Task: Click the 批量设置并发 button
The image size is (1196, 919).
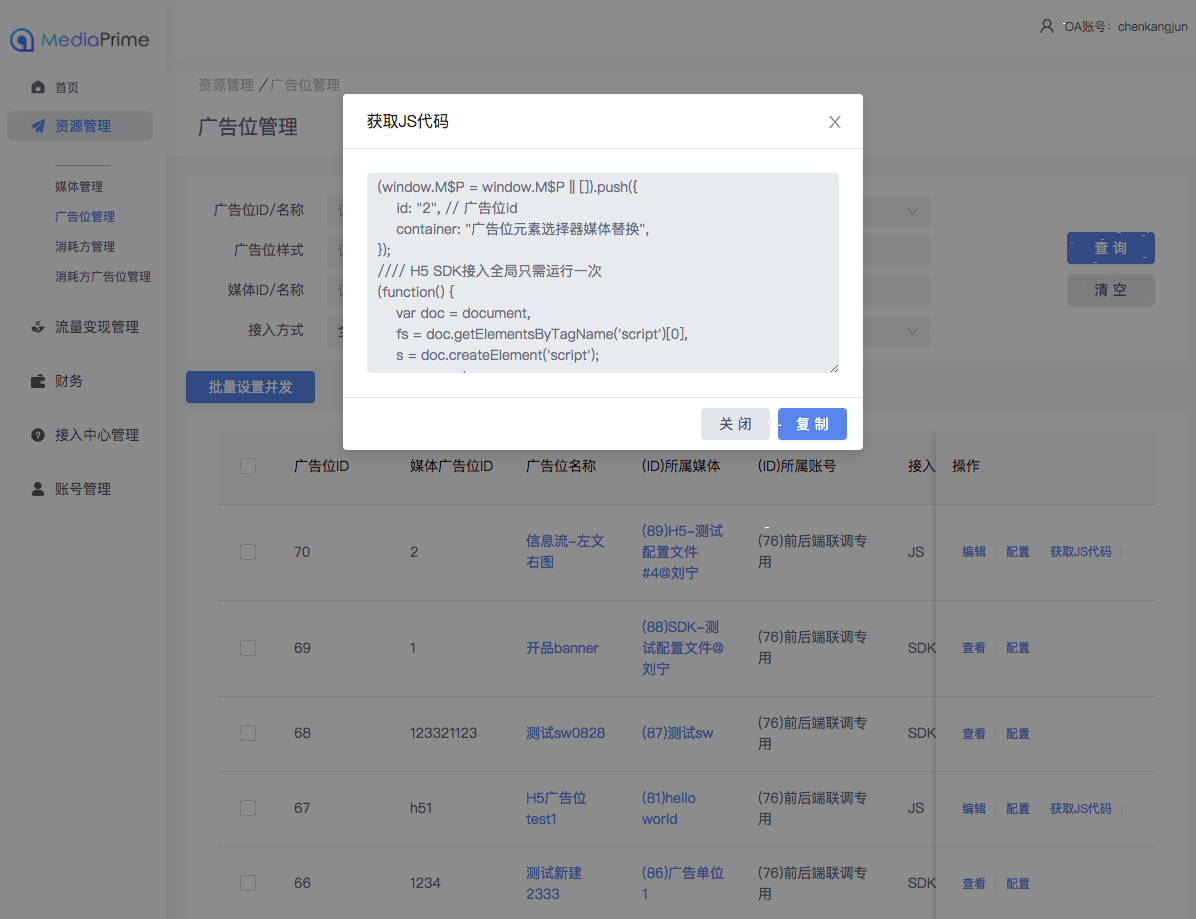Action: click(250, 387)
